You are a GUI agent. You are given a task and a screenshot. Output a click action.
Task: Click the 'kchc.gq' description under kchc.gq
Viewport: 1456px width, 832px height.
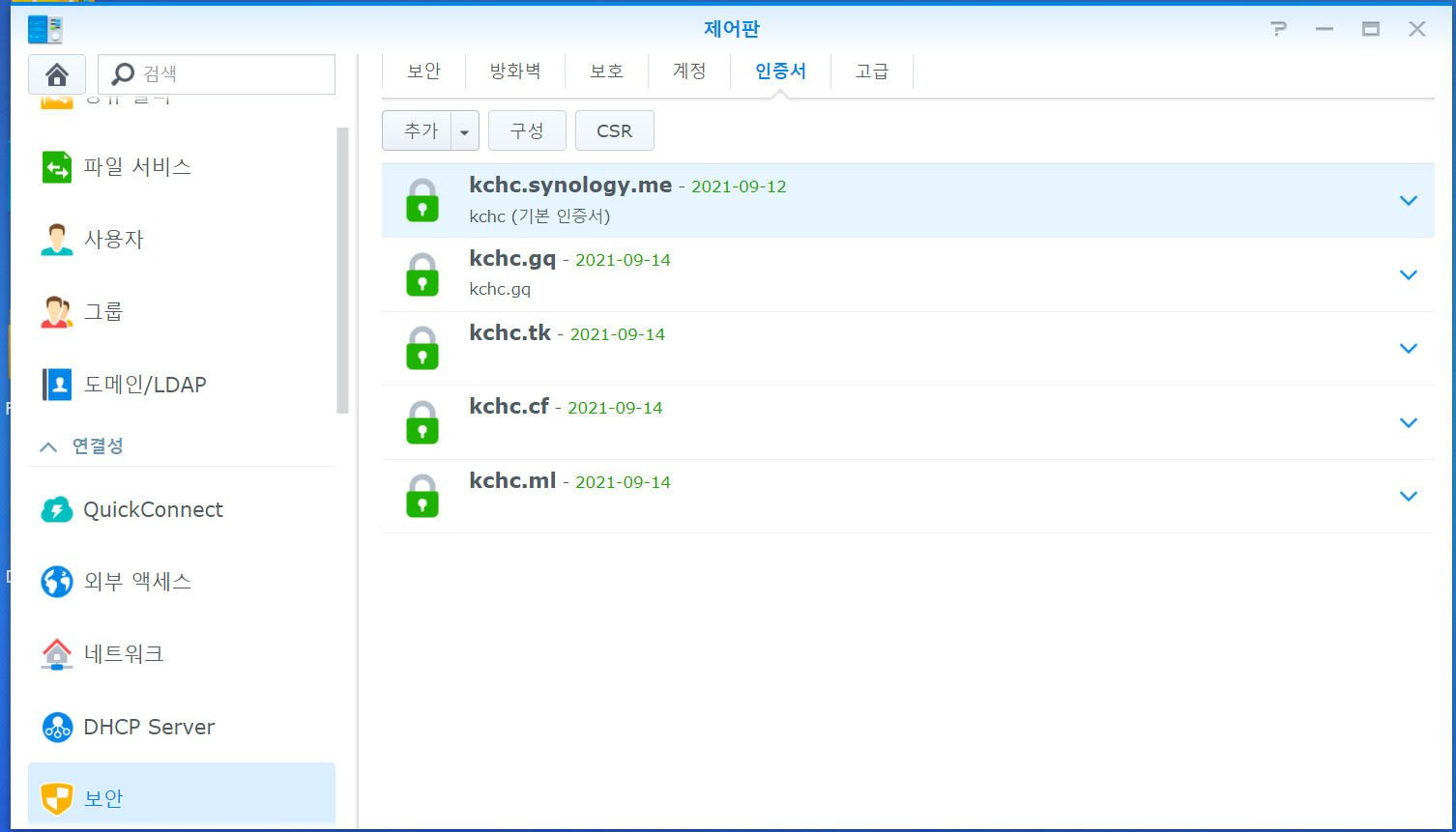(500, 290)
